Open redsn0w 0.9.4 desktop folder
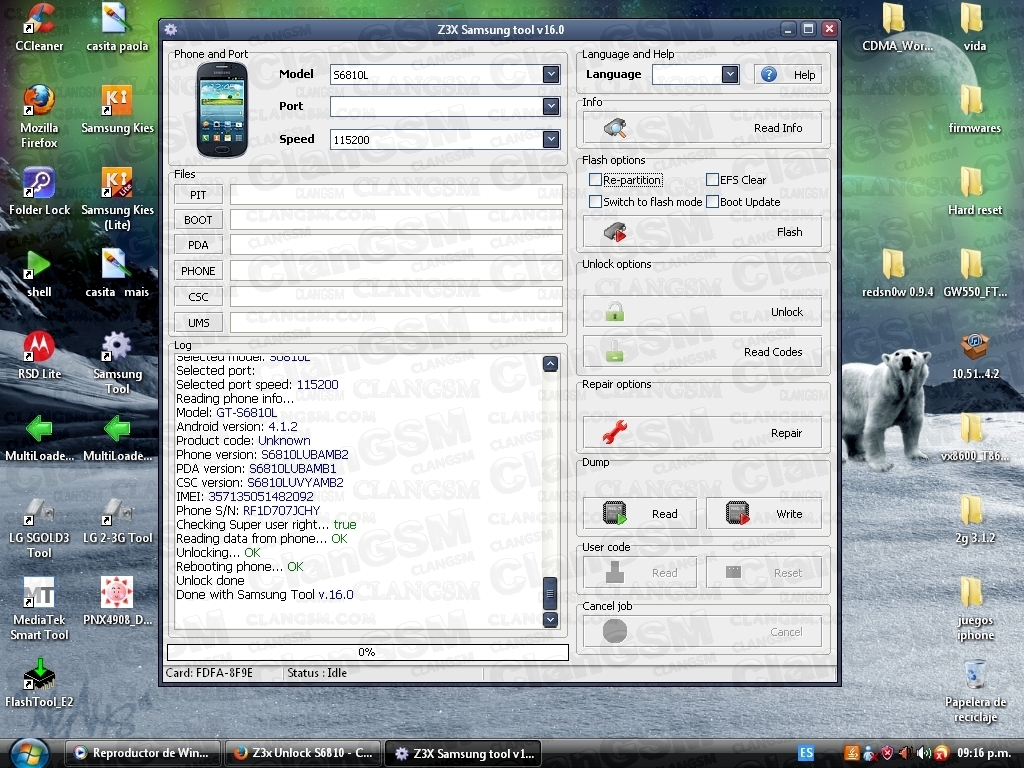Screen dimensions: 1024x768 tap(897, 274)
